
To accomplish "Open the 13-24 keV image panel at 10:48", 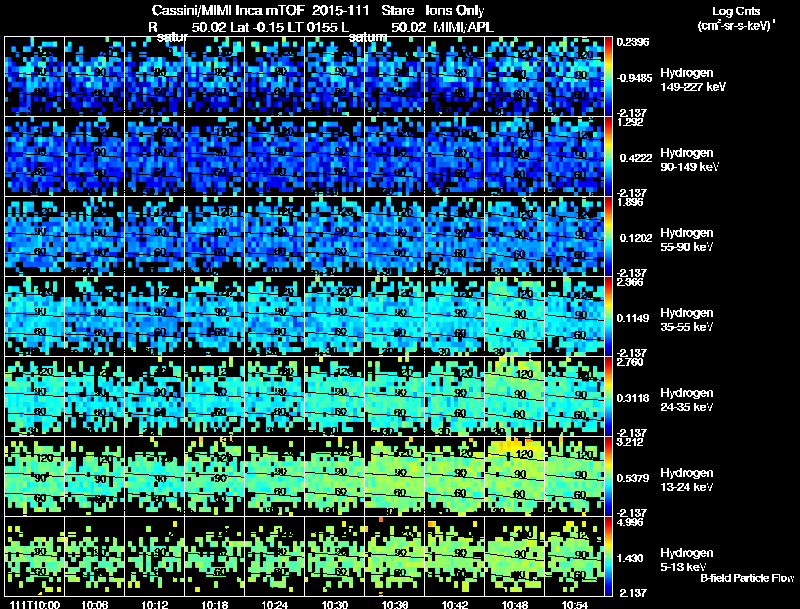I will click(x=515, y=477).
